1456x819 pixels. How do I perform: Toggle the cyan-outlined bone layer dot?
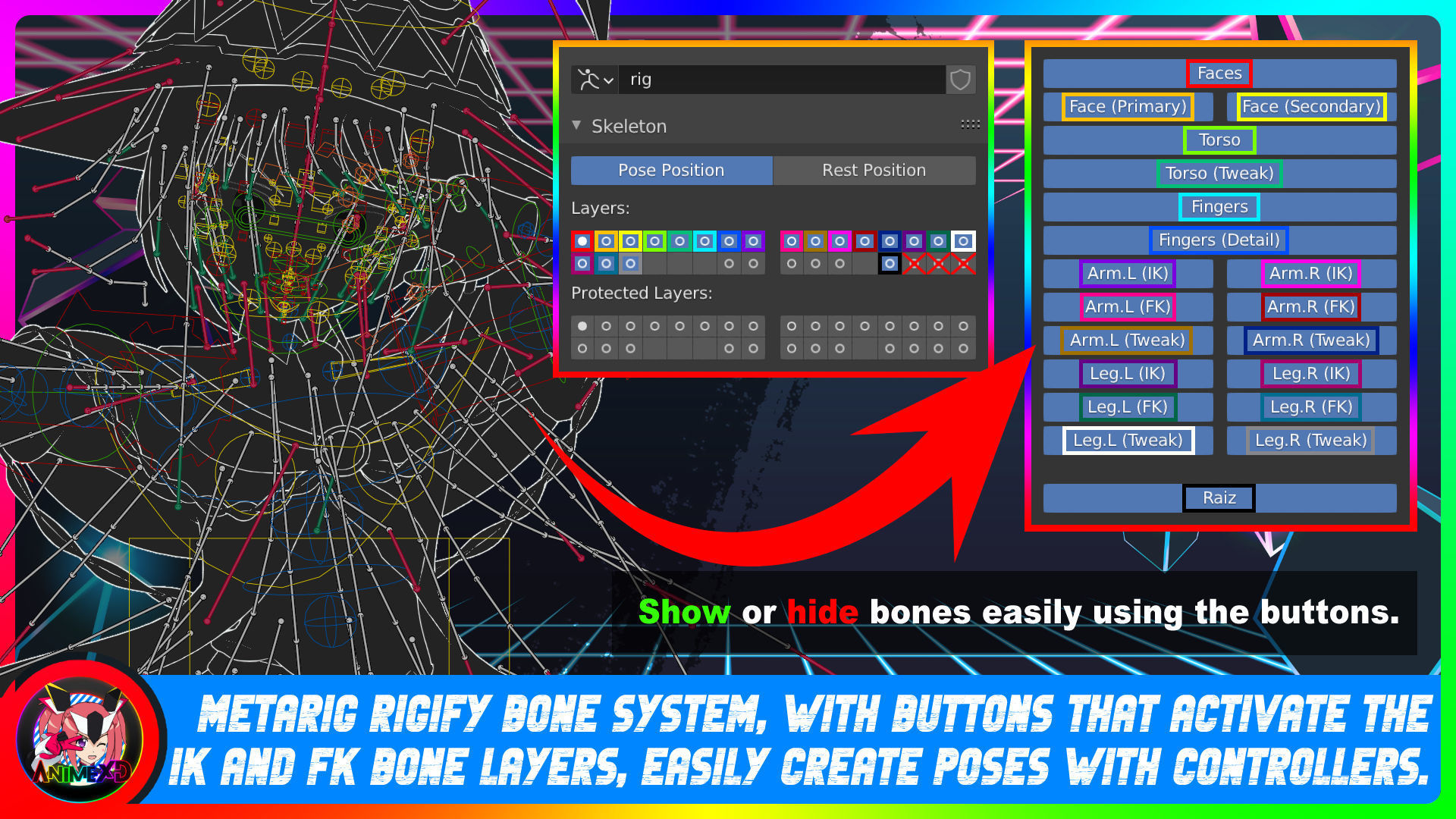click(704, 241)
